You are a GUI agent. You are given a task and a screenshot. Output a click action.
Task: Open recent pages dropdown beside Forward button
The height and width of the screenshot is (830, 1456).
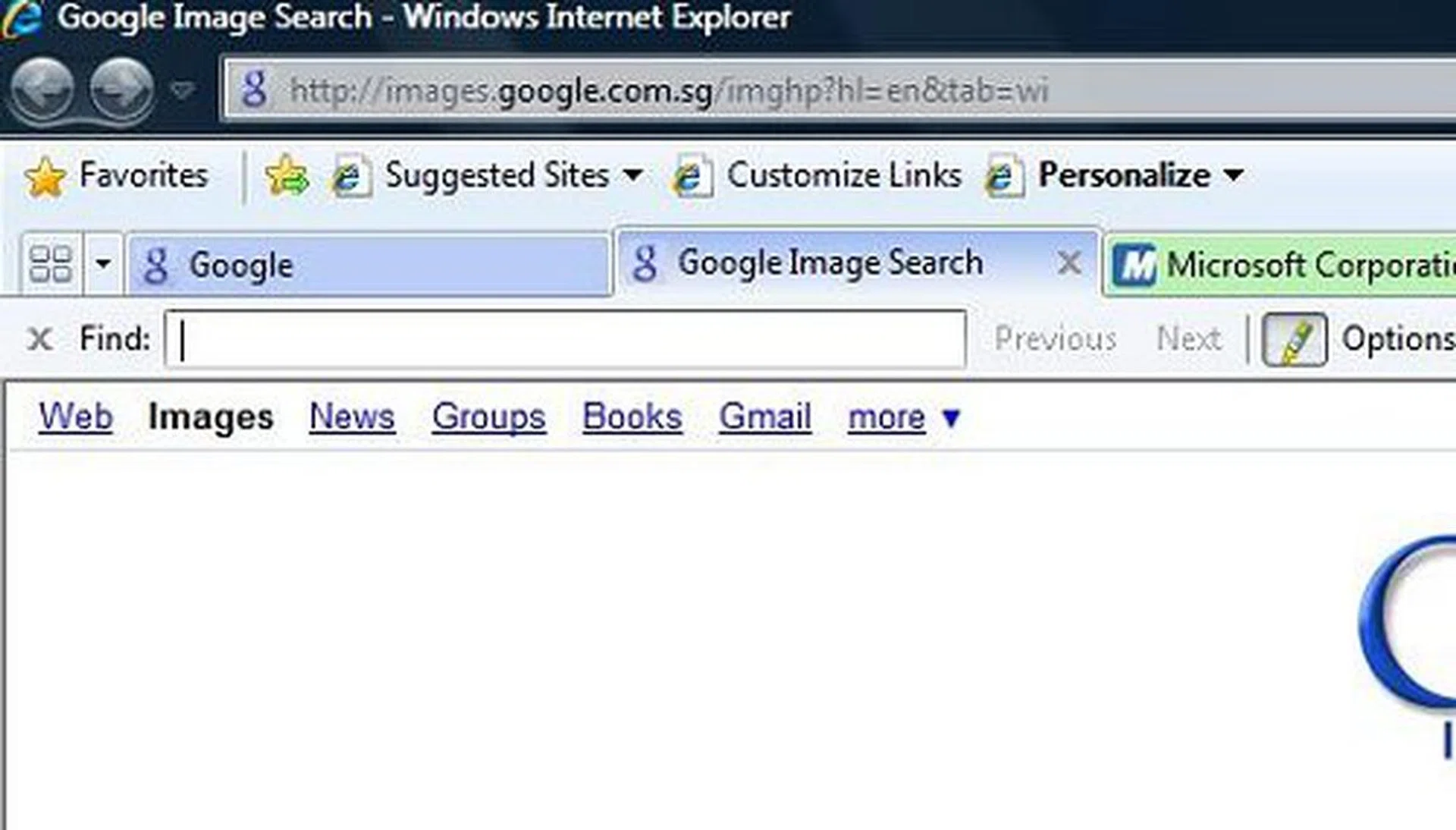[x=182, y=91]
